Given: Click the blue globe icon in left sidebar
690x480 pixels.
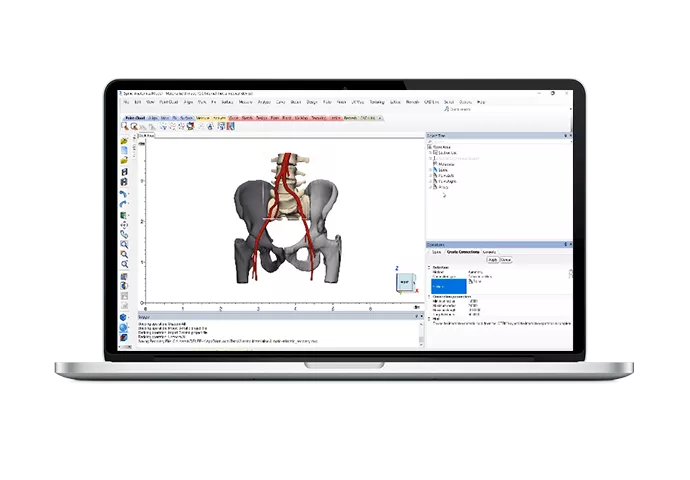Looking at the screenshot, I should [x=124, y=328].
